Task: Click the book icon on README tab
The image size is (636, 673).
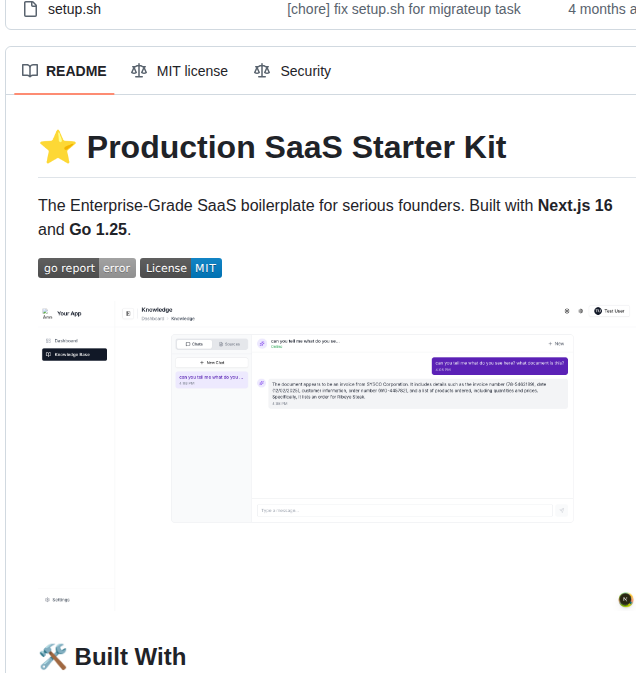Action: click(x=30, y=71)
